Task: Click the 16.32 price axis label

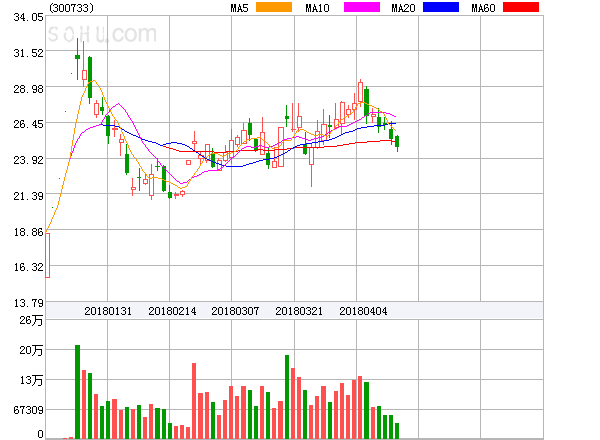Action: pyautogui.click(x=28, y=267)
